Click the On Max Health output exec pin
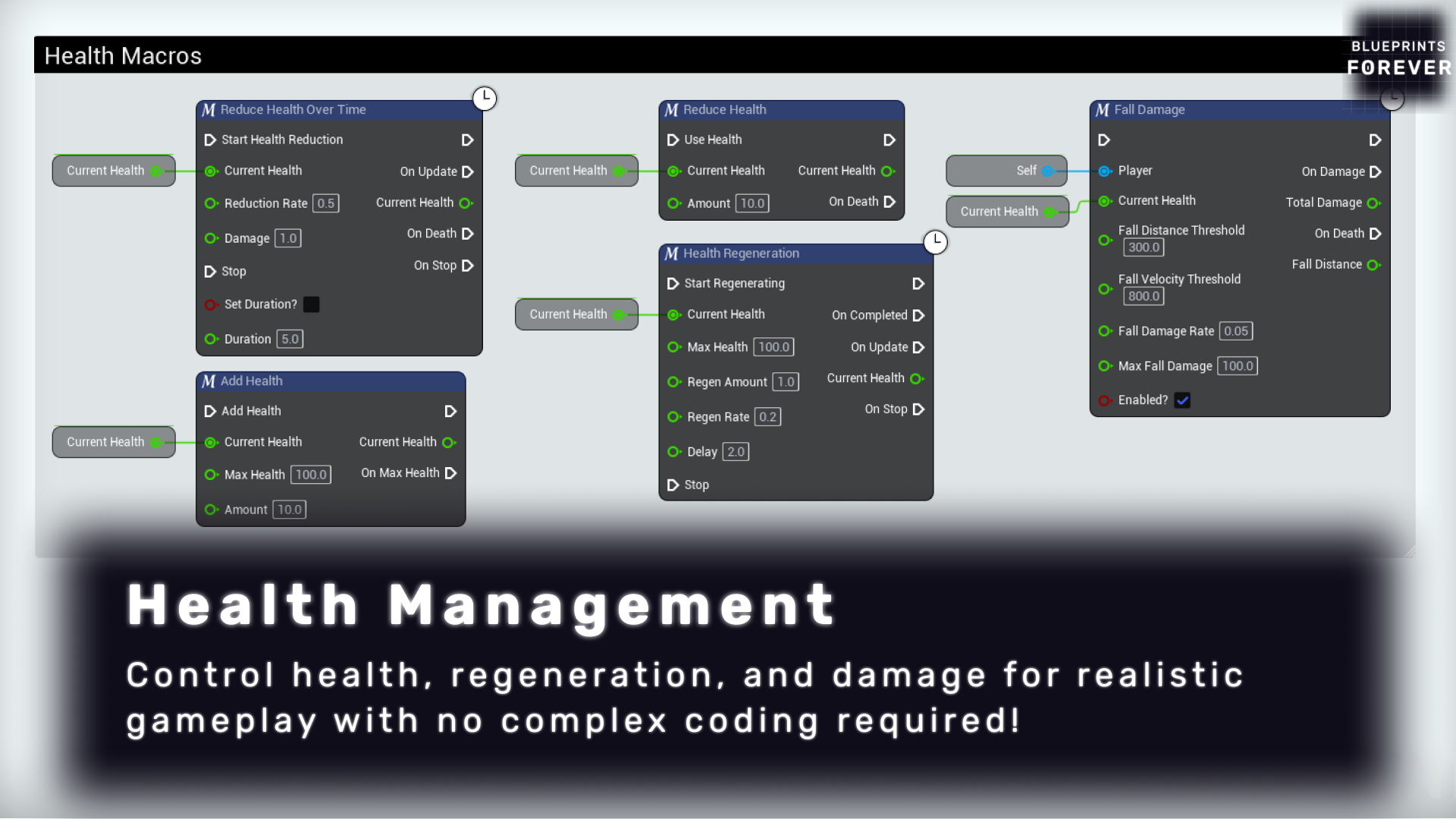 tap(450, 473)
